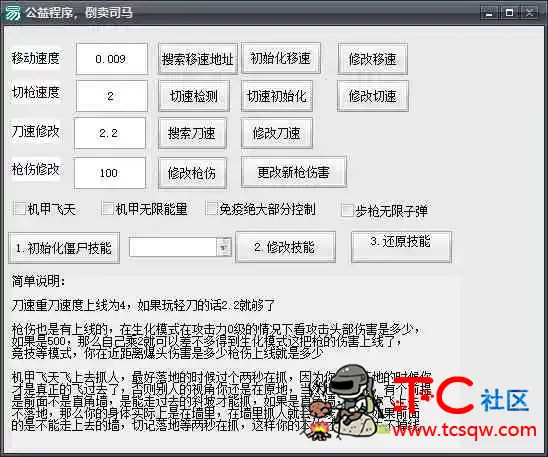Click the 切枪速度 input field showing 2
548x457 pixels.
(111, 96)
